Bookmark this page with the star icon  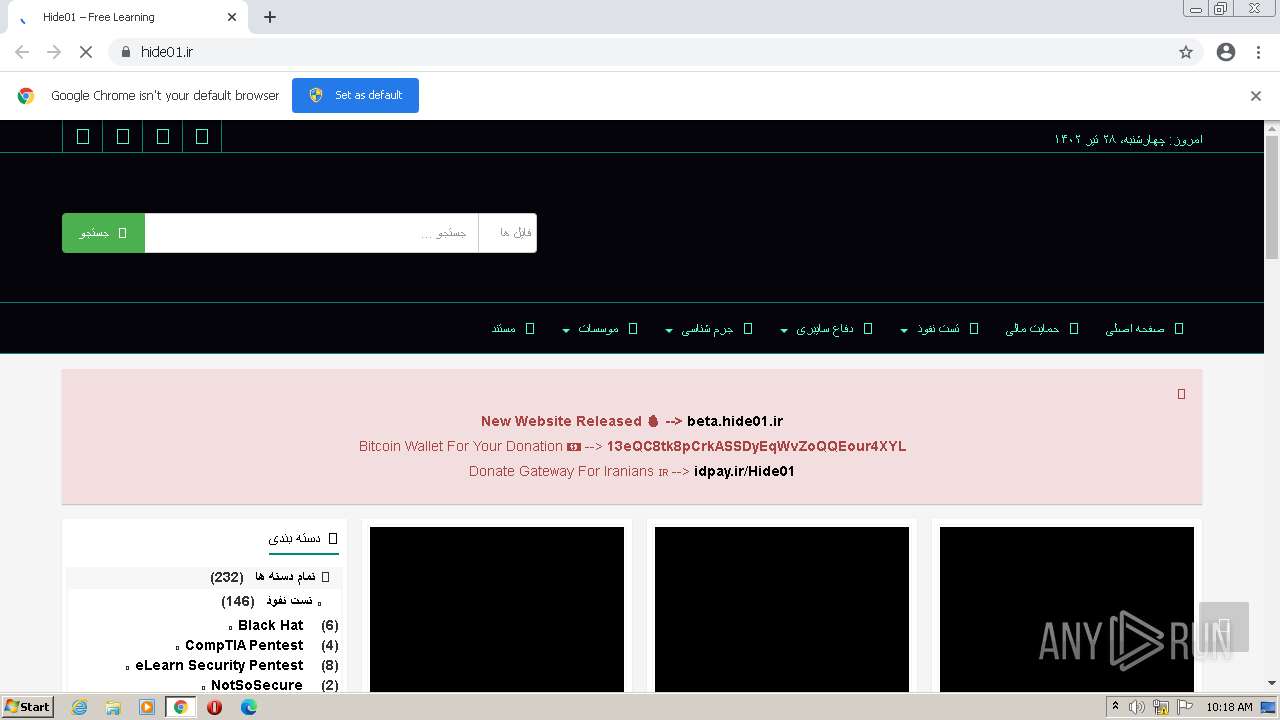click(1186, 52)
